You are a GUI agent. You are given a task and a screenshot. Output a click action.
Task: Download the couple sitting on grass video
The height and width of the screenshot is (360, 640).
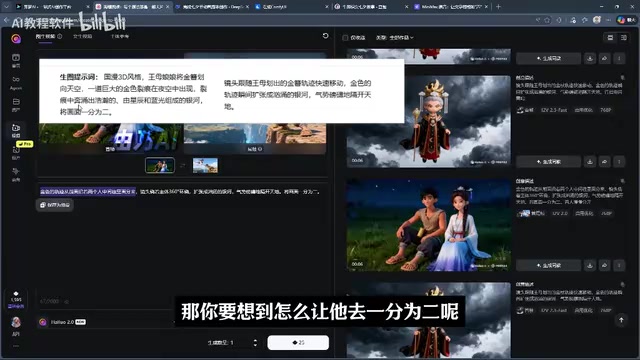[x=590, y=265]
